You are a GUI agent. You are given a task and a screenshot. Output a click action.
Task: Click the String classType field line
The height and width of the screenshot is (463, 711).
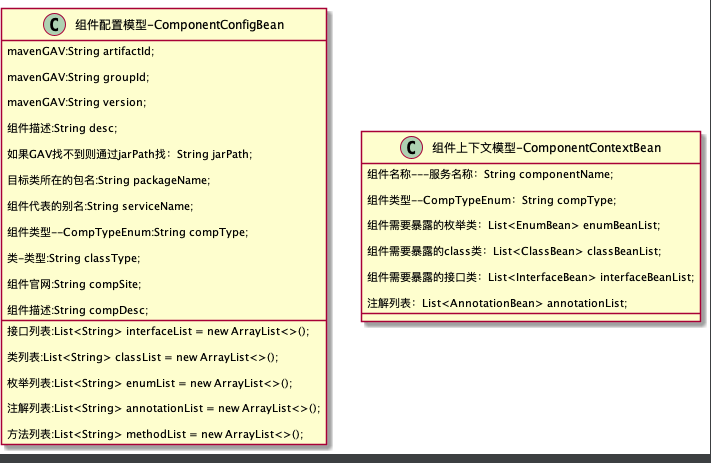click(x=74, y=258)
